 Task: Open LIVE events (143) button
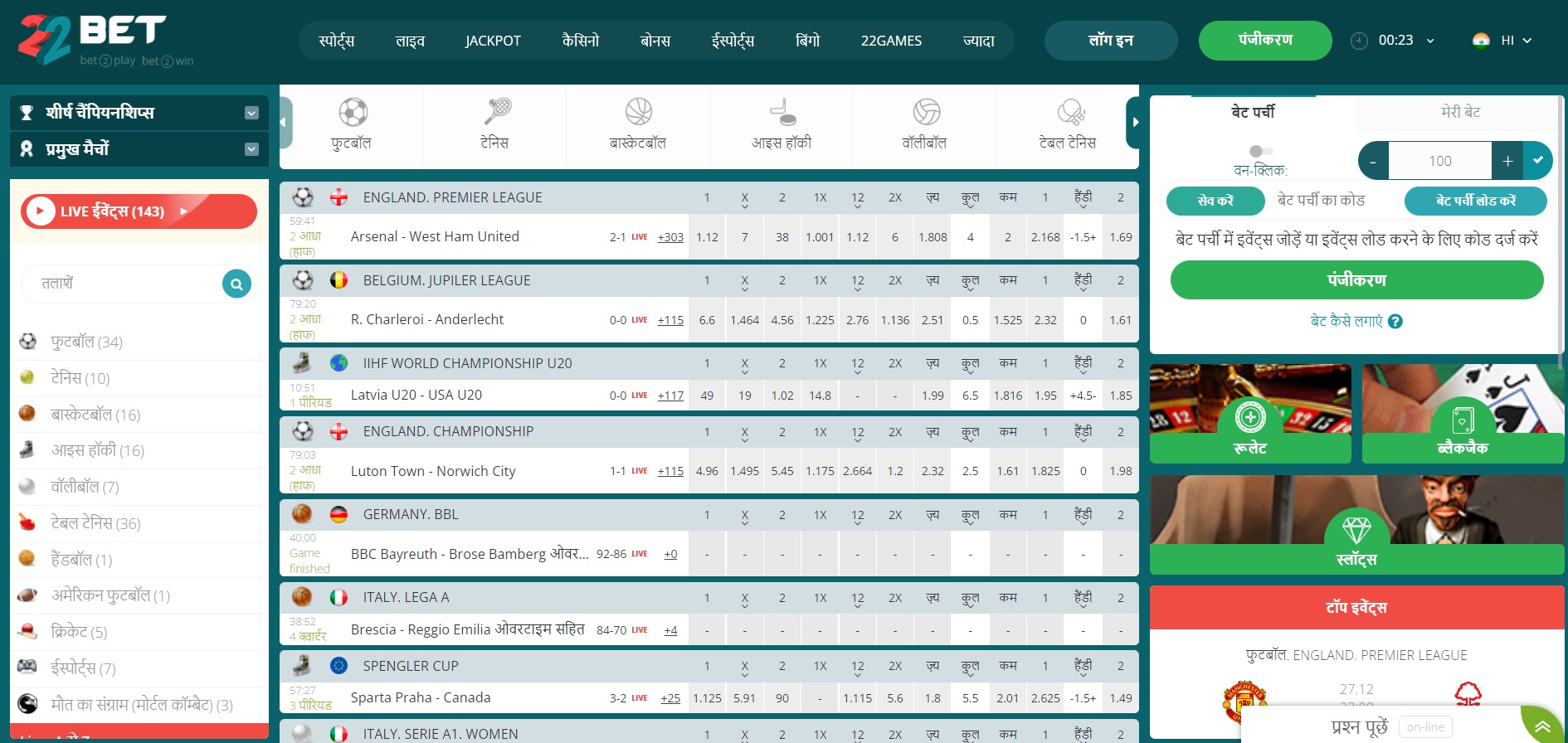click(139, 211)
